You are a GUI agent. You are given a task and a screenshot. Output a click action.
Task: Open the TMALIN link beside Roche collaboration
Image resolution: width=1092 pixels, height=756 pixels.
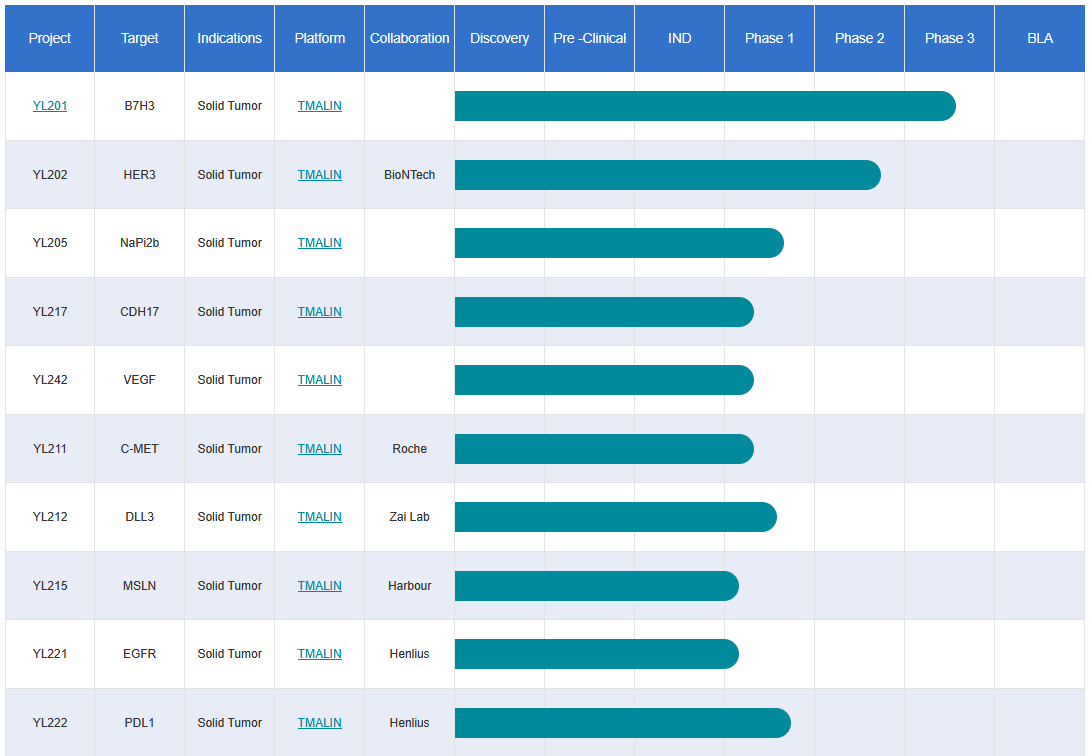point(318,448)
